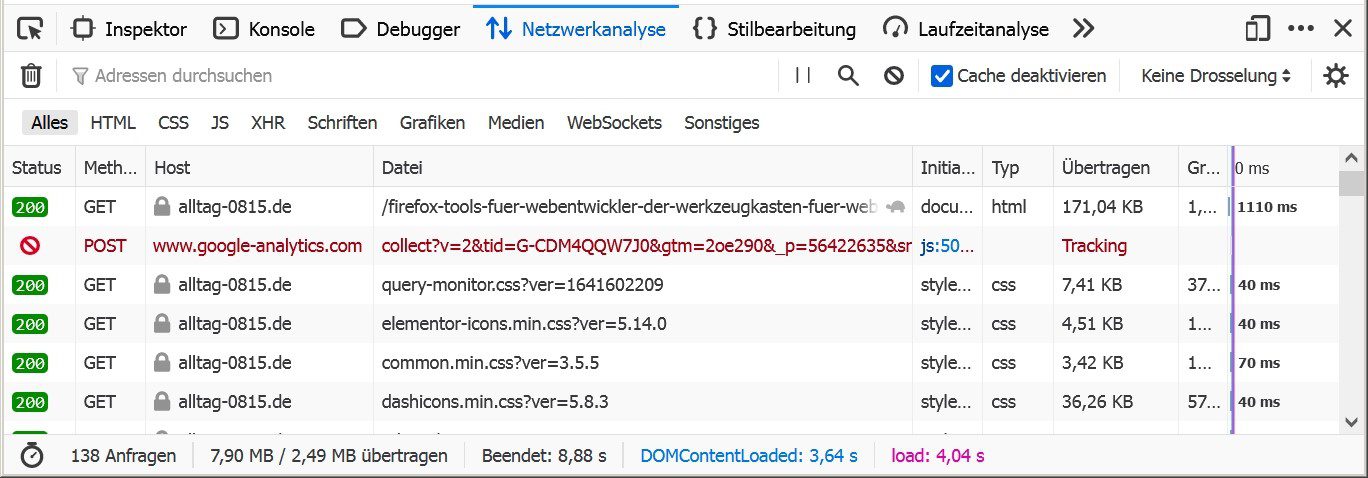This screenshot has width=1368, height=478.
Task: Switch to the Debugger tab
Action: point(401,29)
